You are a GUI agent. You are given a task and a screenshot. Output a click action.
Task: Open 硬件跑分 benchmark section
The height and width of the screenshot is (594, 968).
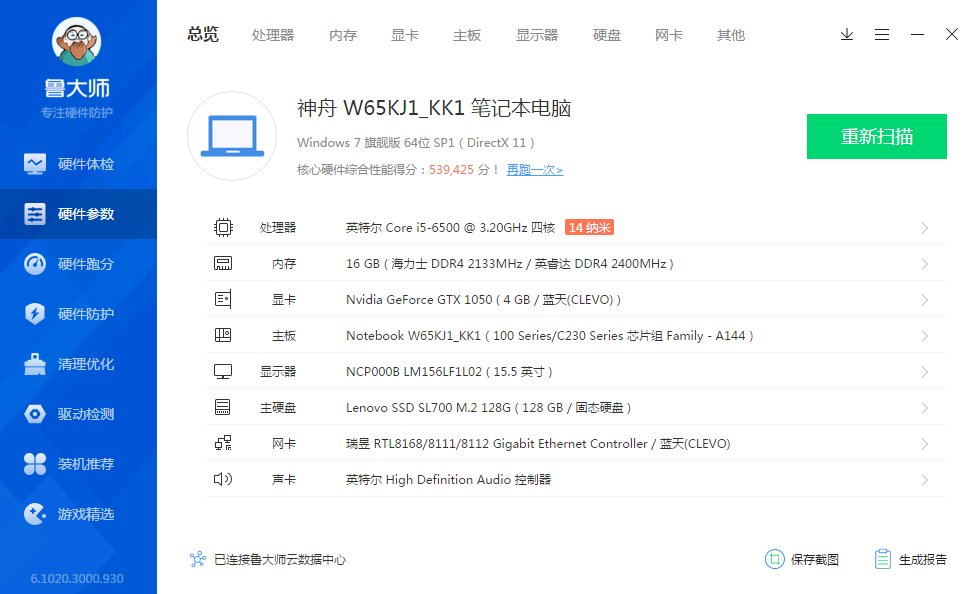click(x=78, y=264)
